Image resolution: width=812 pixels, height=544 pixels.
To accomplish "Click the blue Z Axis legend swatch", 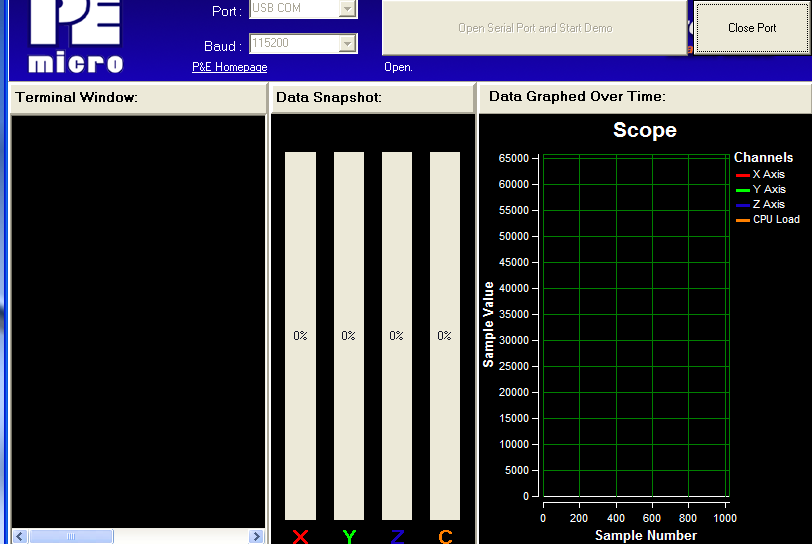I will [x=743, y=205].
